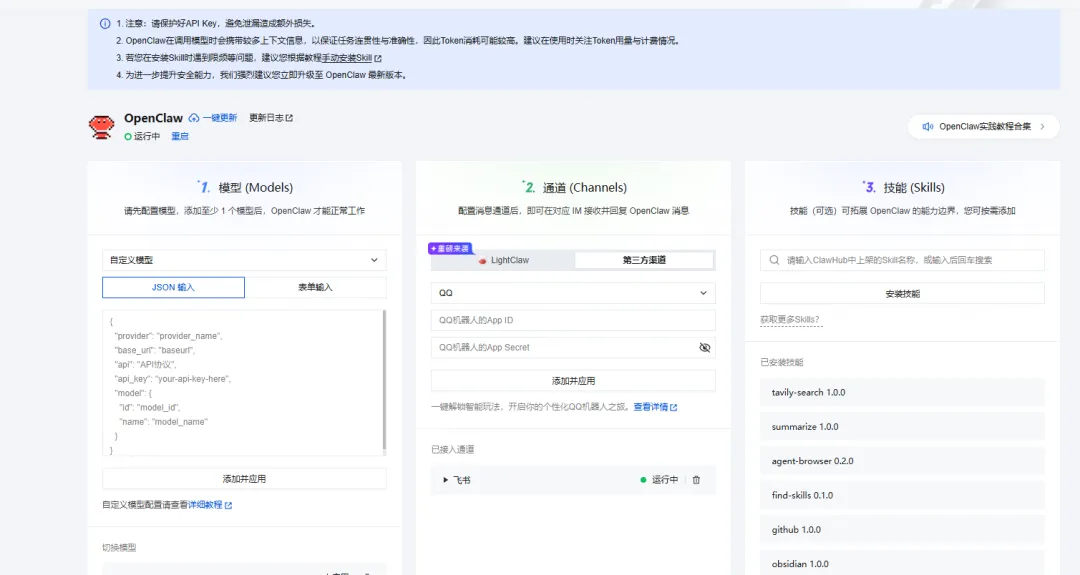Click external link icon after 查看详情
Image resolution: width=1080 pixels, height=575 pixels.
tap(674, 408)
